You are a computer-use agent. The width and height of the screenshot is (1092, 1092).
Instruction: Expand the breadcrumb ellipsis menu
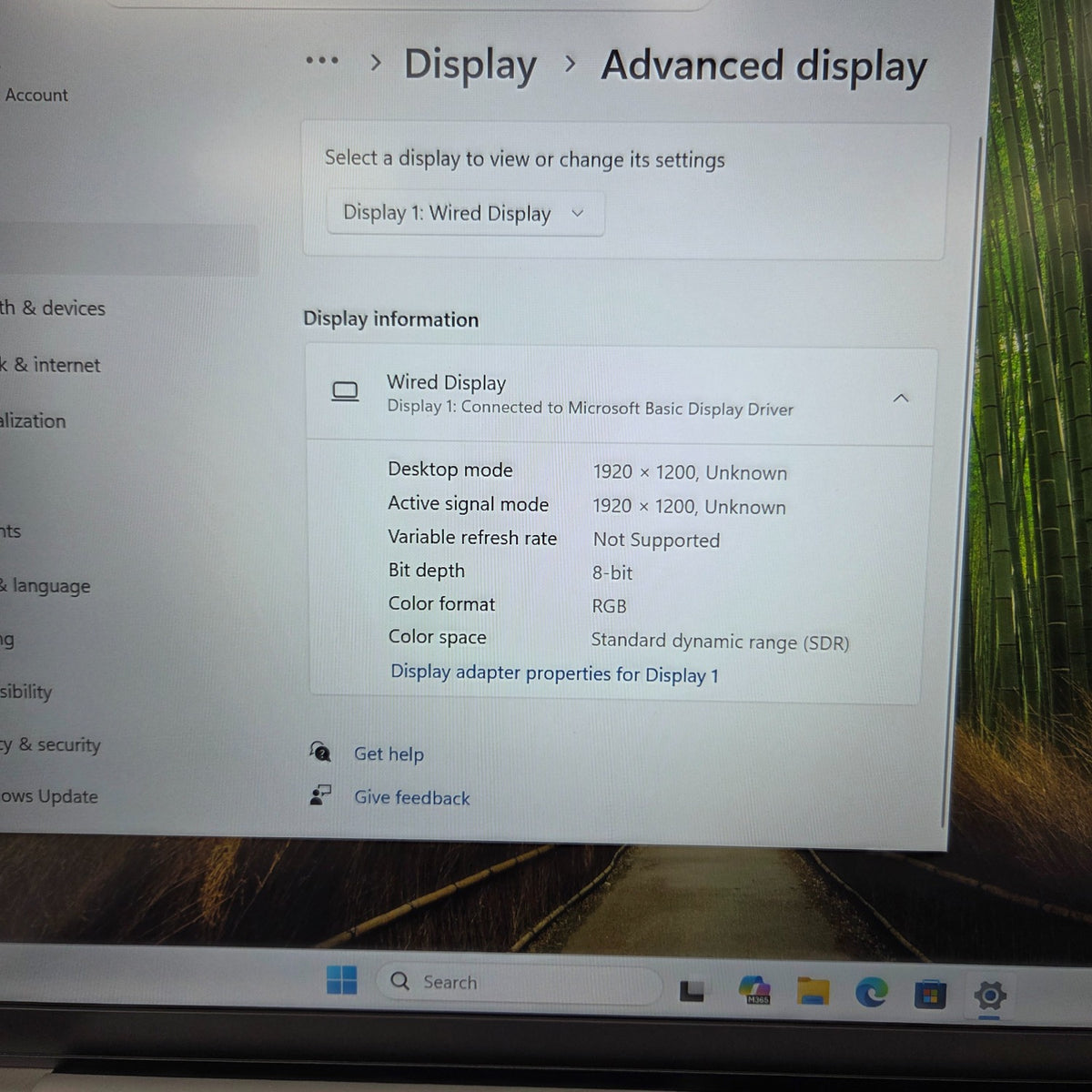(x=322, y=61)
